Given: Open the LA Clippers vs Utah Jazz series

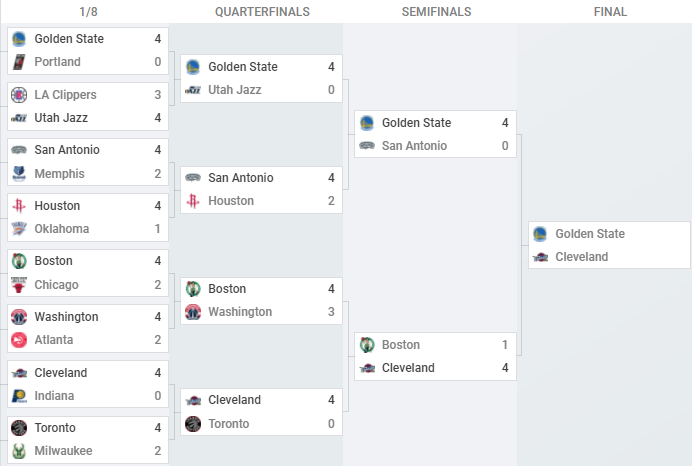Looking at the screenshot, I should coord(88,106).
